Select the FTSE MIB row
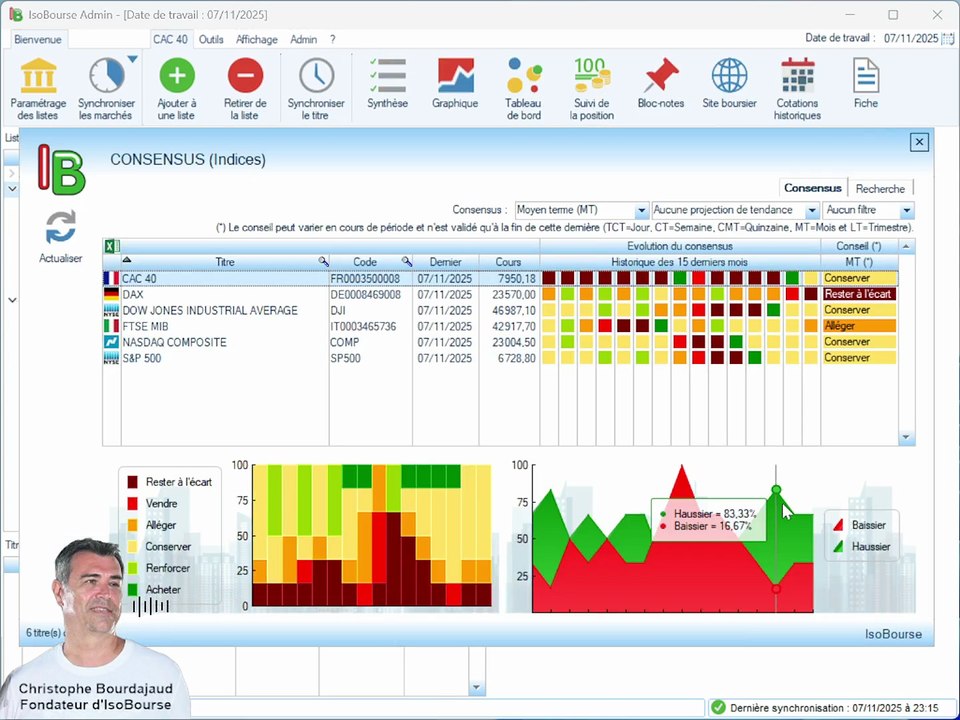 click(499, 326)
